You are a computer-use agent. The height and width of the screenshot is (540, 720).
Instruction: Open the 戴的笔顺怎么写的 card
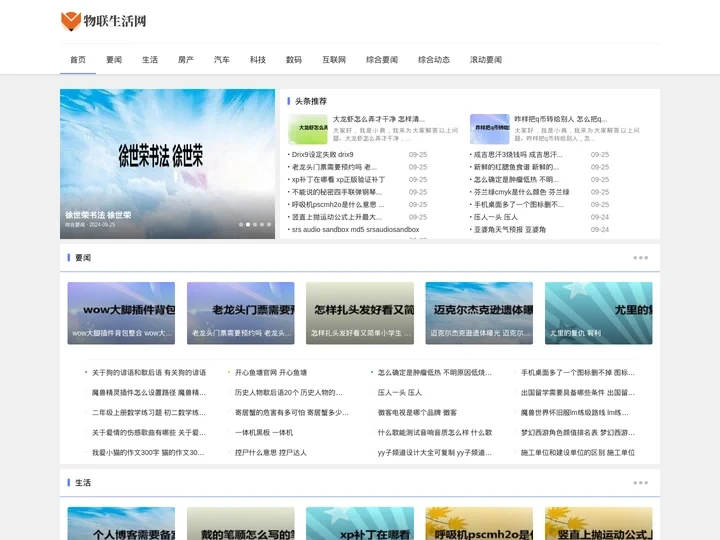pos(241,523)
